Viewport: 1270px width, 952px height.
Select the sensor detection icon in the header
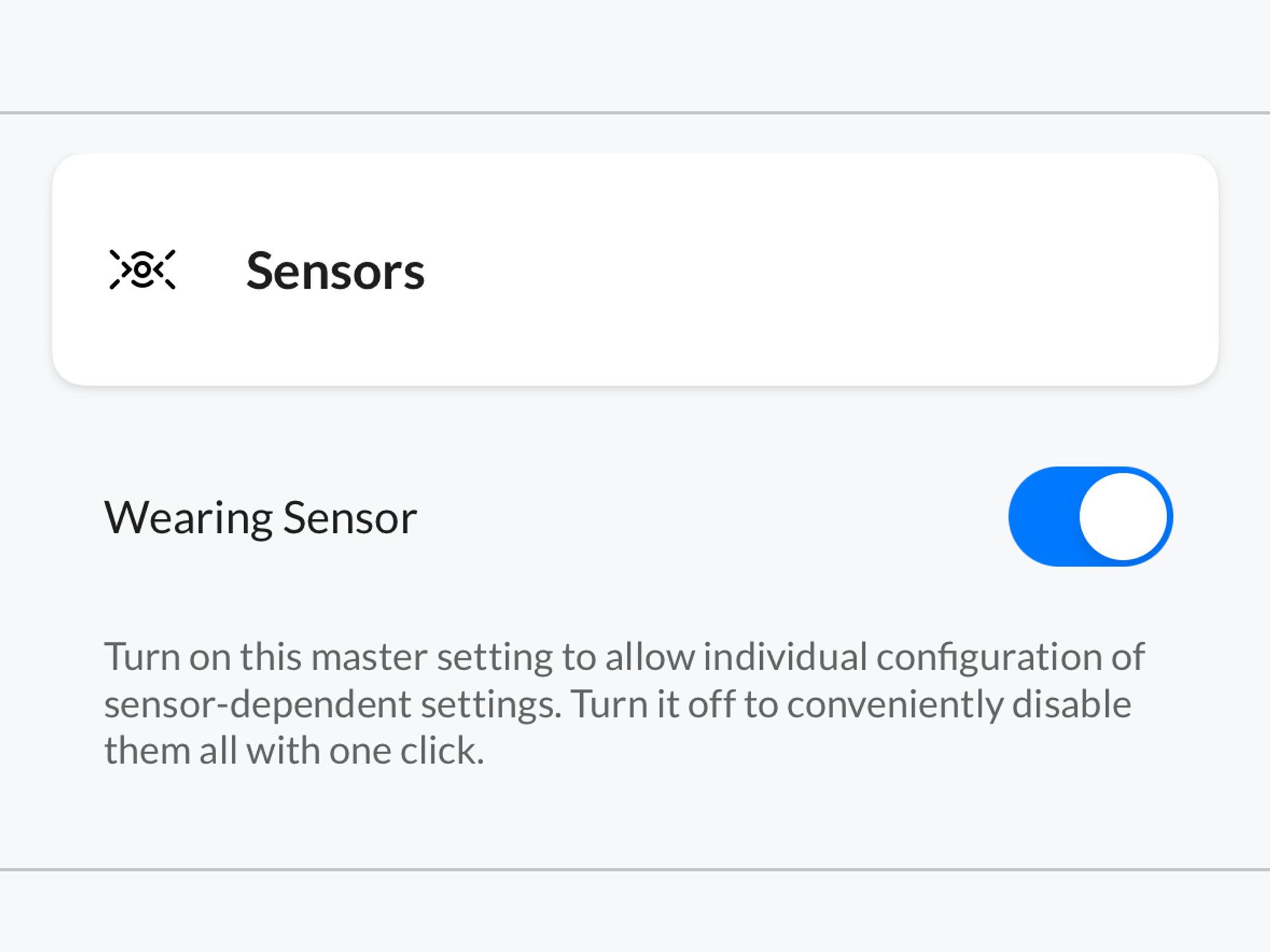click(142, 269)
